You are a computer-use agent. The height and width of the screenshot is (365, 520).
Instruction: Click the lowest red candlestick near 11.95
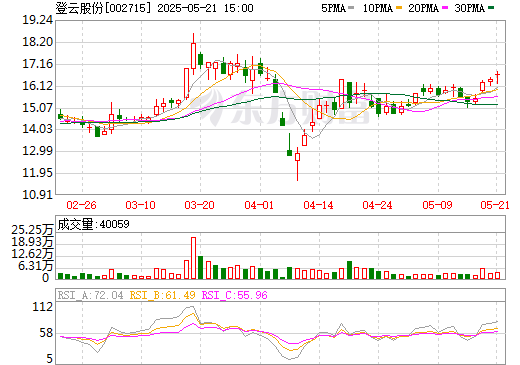point(297,163)
